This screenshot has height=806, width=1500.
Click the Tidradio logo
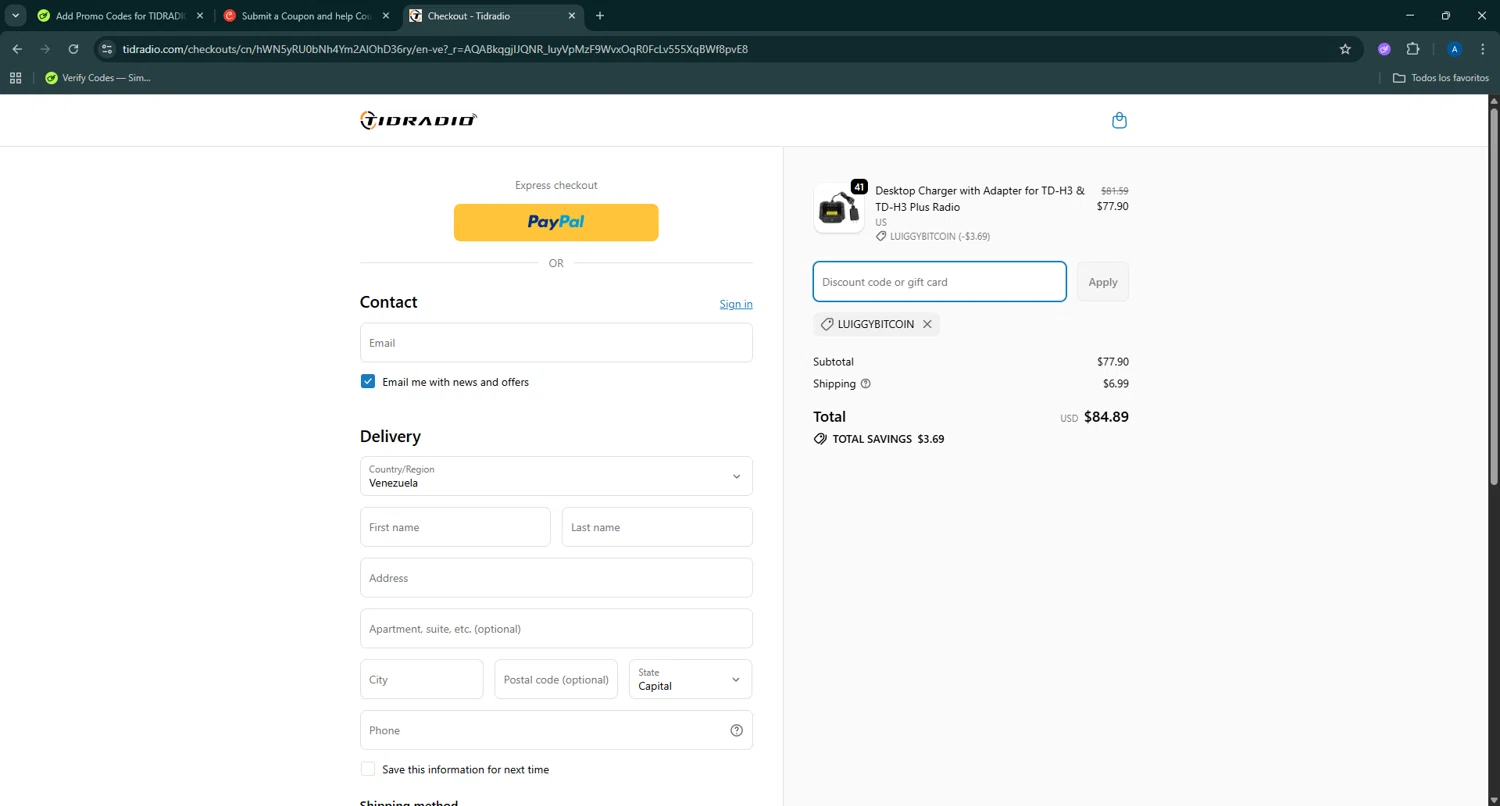click(x=418, y=120)
